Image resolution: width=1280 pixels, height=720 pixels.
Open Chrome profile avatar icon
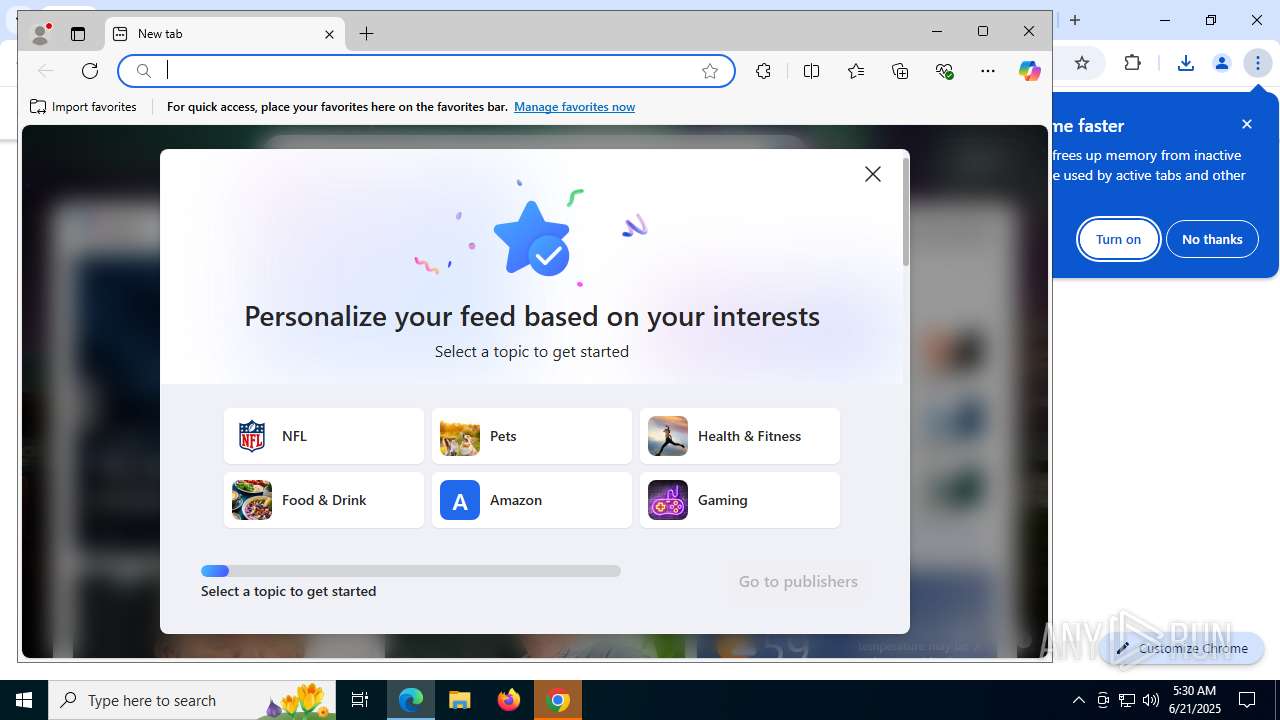click(1221, 63)
